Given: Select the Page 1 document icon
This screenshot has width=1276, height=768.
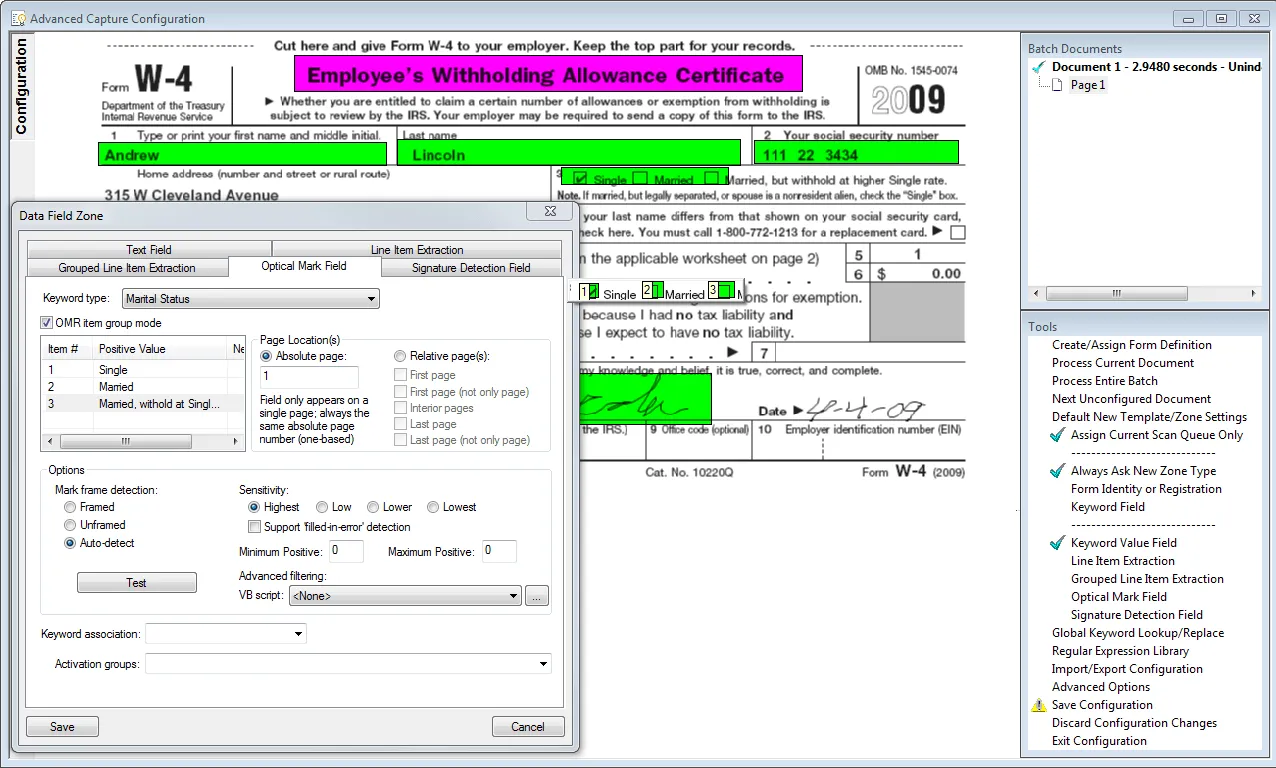Looking at the screenshot, I should tap(1057, 85).
